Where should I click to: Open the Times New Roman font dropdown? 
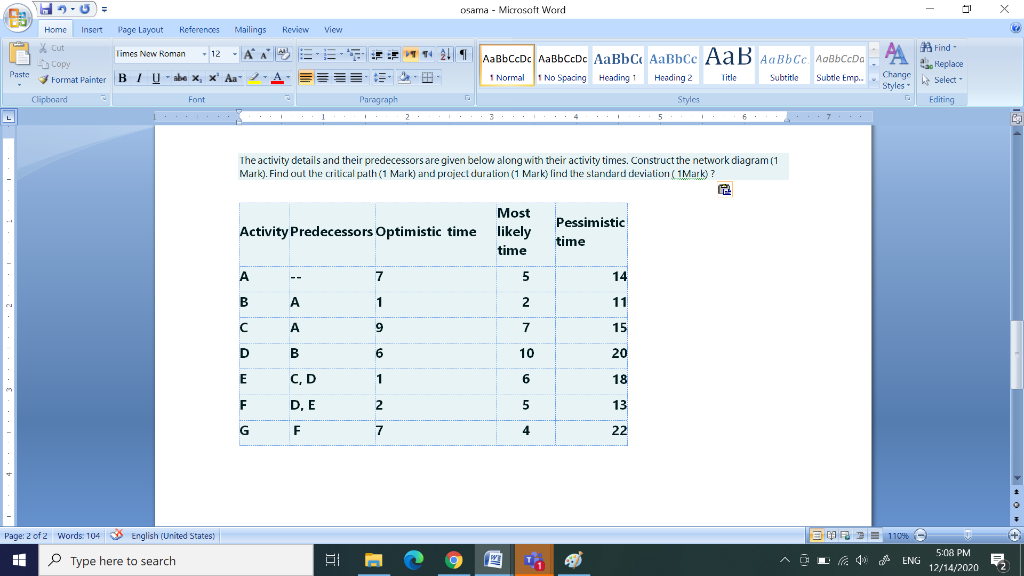pos(205,54)
